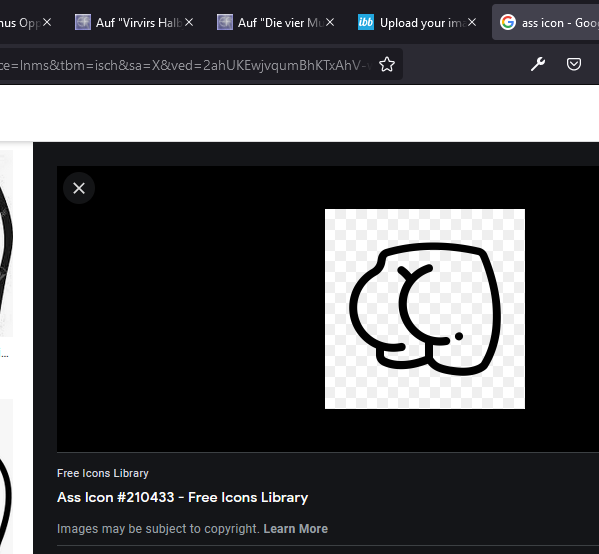Viewport: 599px width, 554px height.
Task: Switch to the Upload your image tab
Action: tap(418, 23)
